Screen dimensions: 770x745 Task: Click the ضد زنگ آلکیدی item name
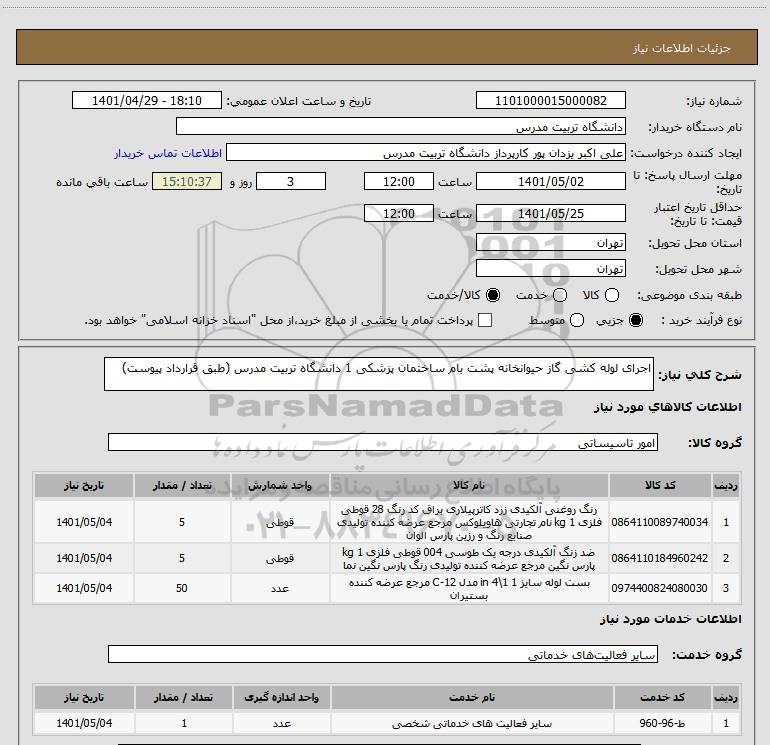(469, 559)
